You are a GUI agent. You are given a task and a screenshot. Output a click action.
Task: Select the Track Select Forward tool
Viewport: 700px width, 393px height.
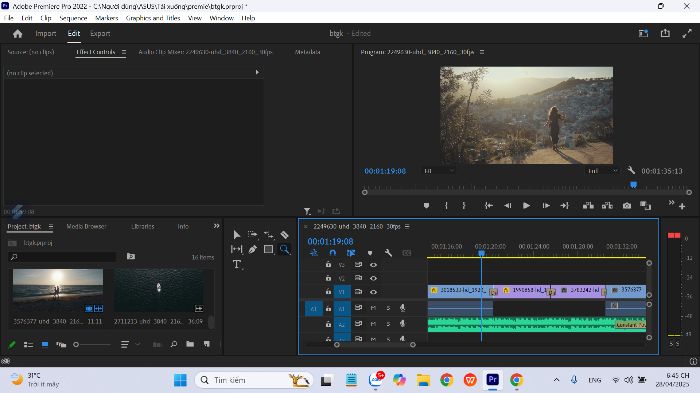coord(253,234)
